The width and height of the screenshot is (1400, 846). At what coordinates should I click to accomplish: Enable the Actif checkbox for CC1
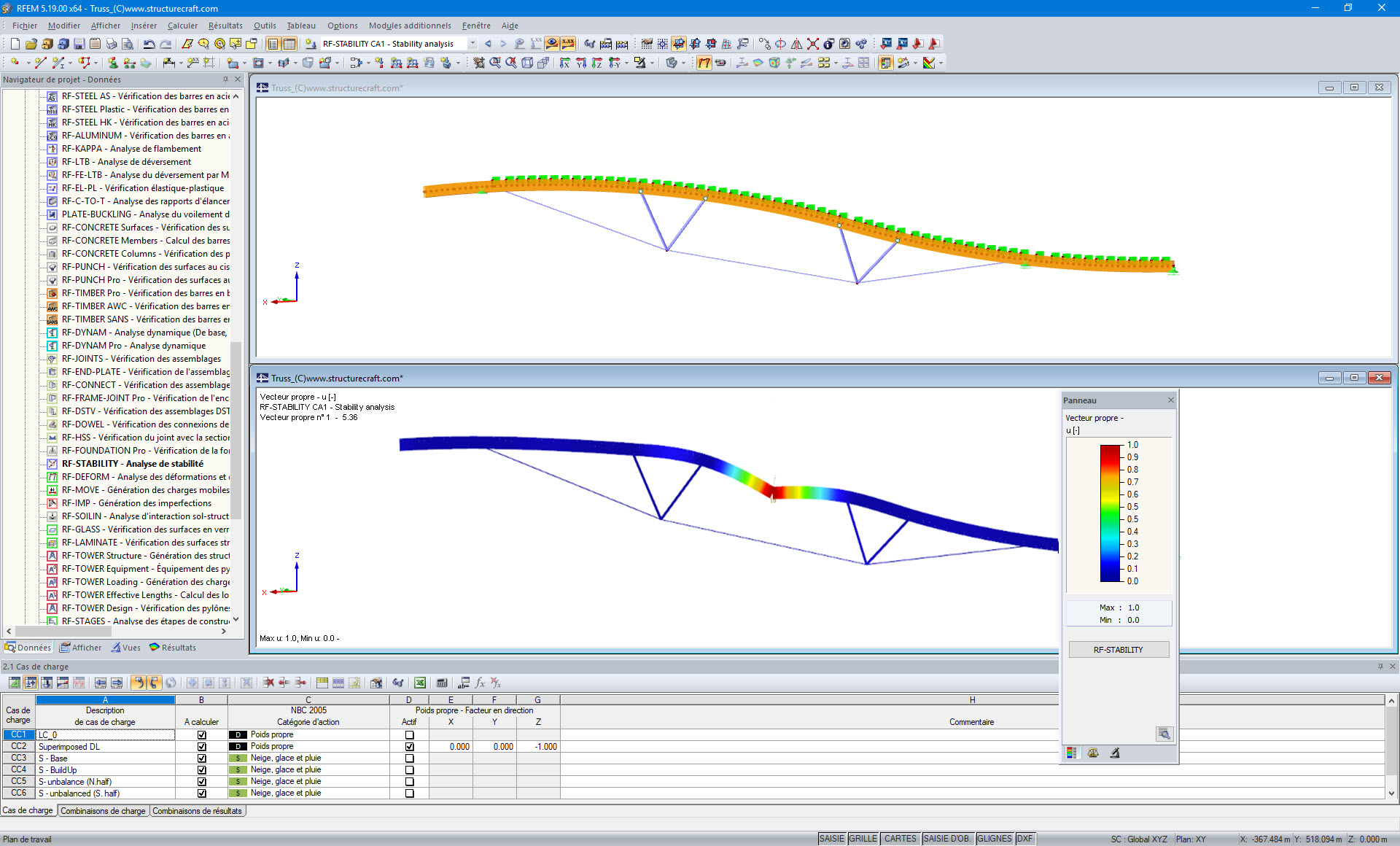(x=409, y=734)
